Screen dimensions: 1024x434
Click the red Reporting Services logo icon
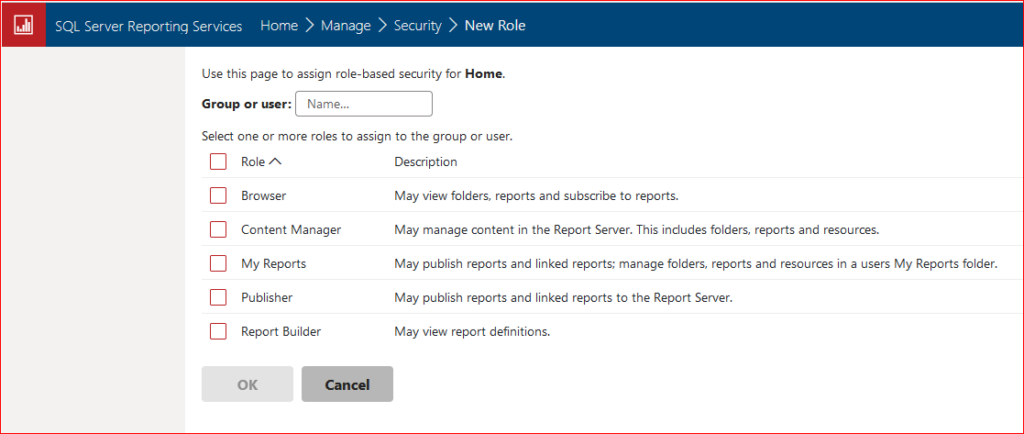(23, 26)
